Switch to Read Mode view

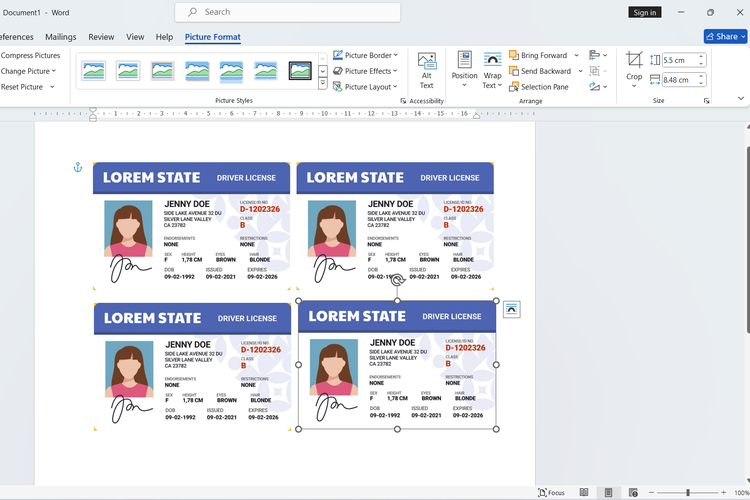pyautogui.click(x=582, y=493)
